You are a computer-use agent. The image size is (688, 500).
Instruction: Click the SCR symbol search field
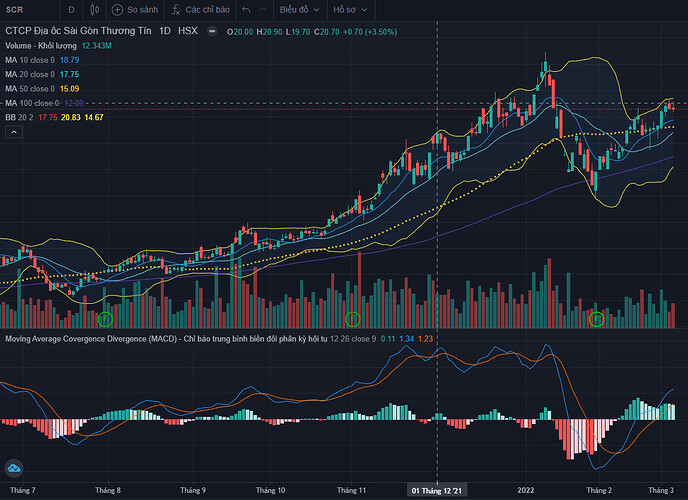pos(29,10)
